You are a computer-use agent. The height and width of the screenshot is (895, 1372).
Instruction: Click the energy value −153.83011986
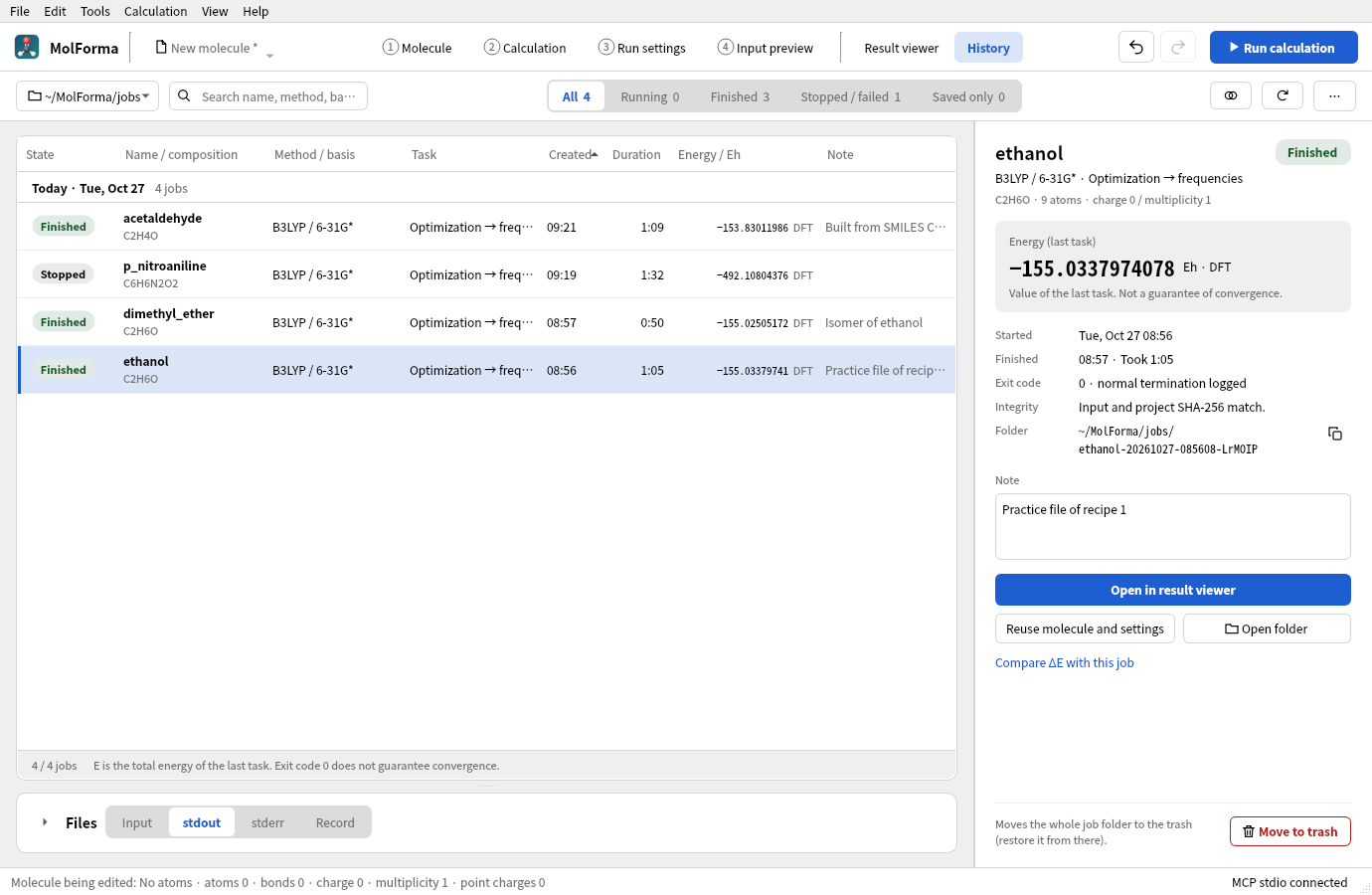point(752,228)
